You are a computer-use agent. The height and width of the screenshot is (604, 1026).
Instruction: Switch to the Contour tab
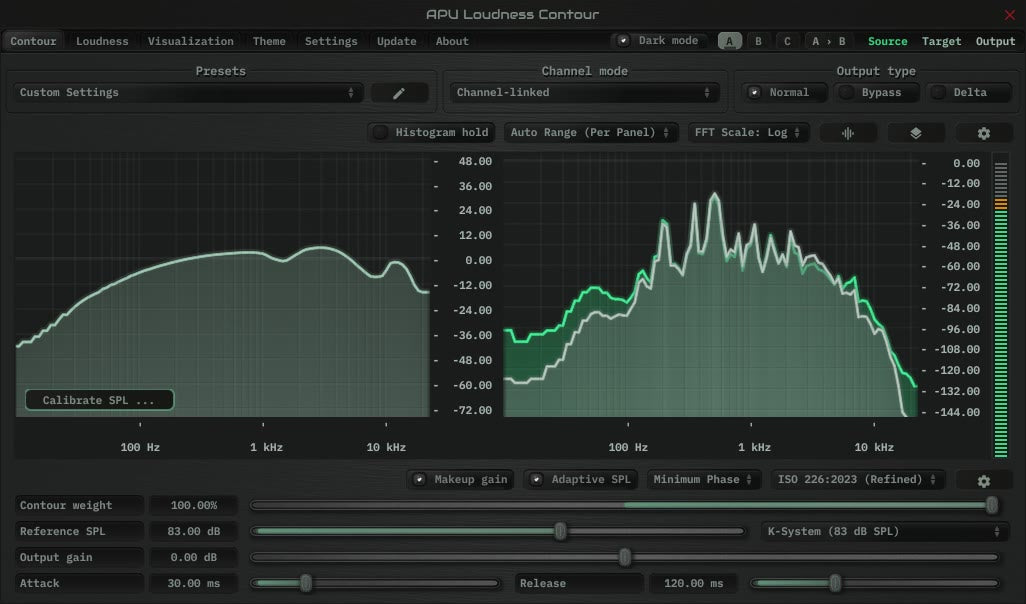point(33,41)
